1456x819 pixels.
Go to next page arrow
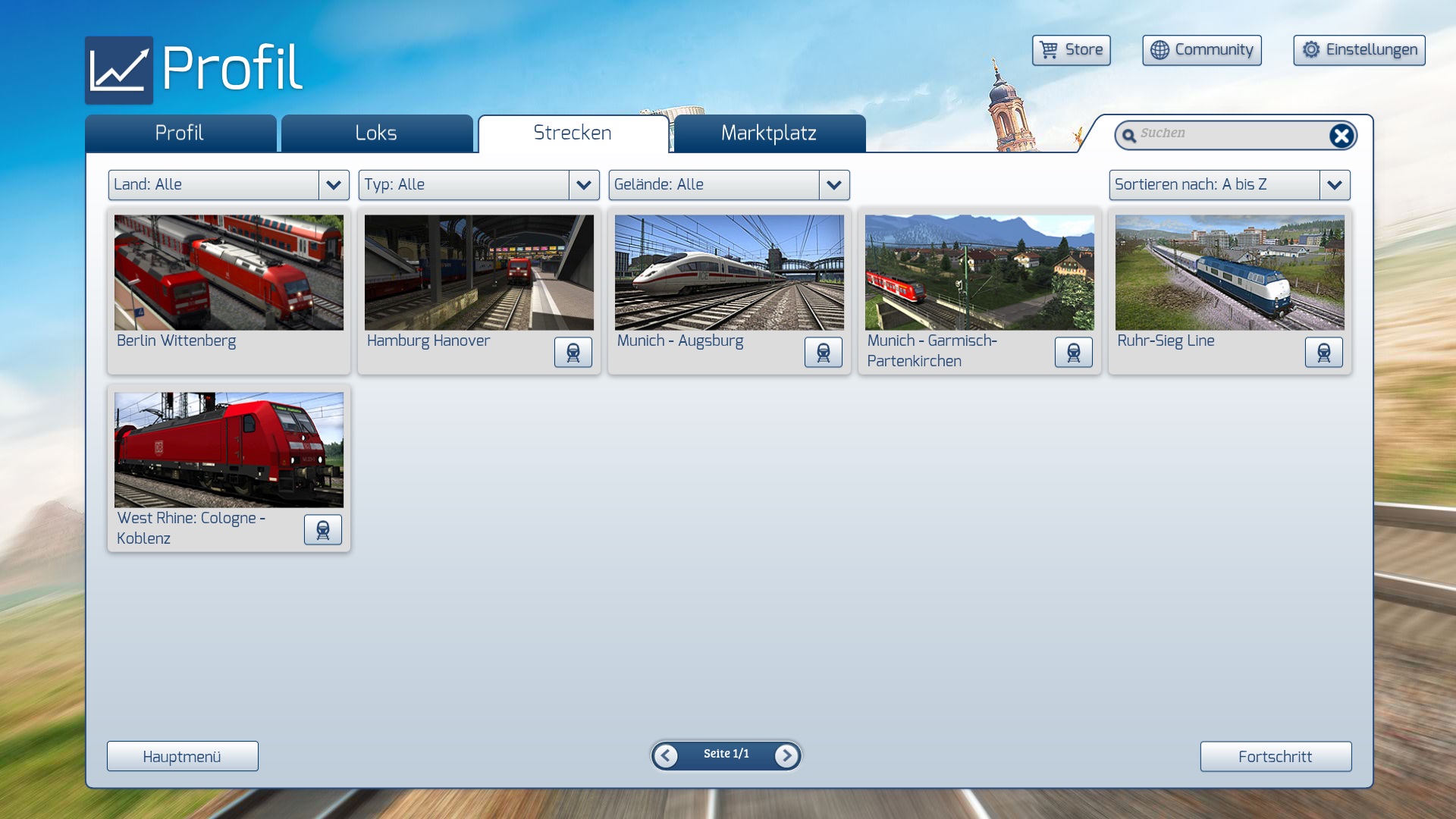tap(786, 755)
